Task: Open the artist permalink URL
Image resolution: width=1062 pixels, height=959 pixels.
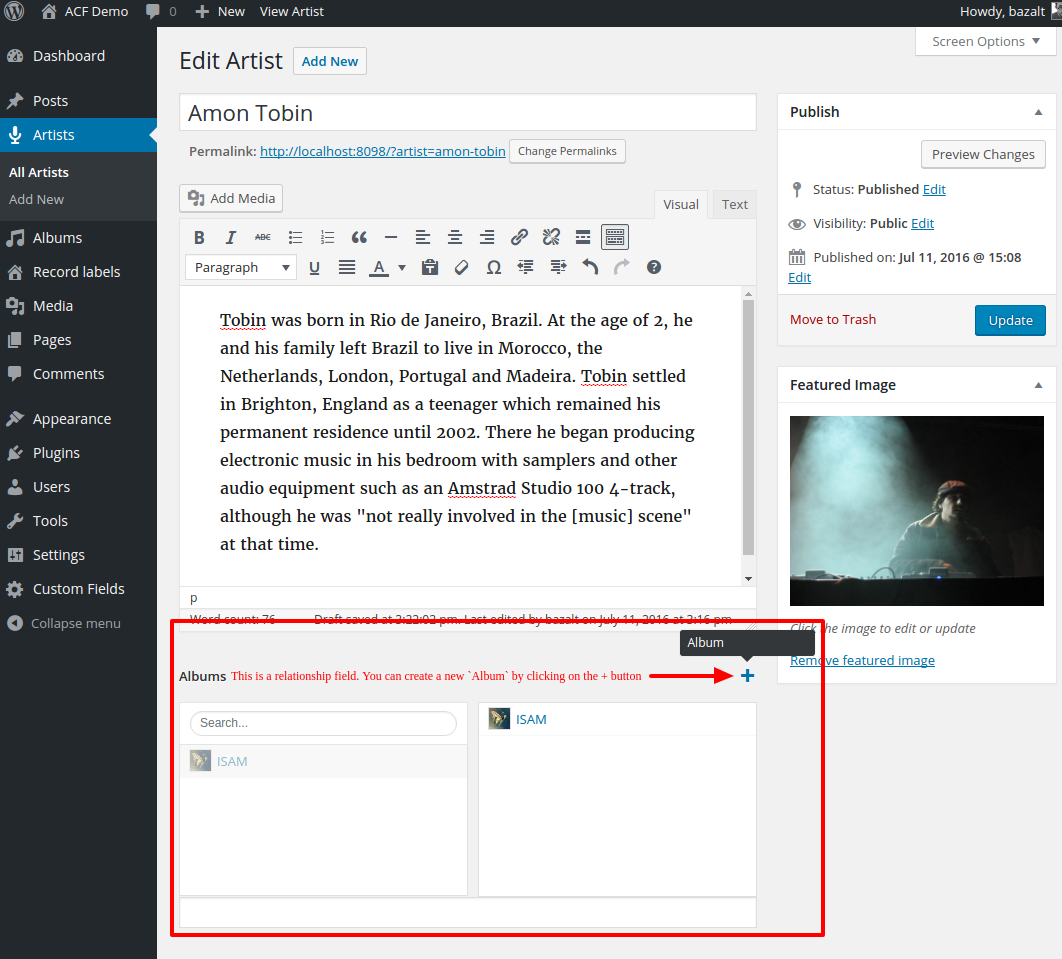Action: pyautogui.click(x=383, y=152)
